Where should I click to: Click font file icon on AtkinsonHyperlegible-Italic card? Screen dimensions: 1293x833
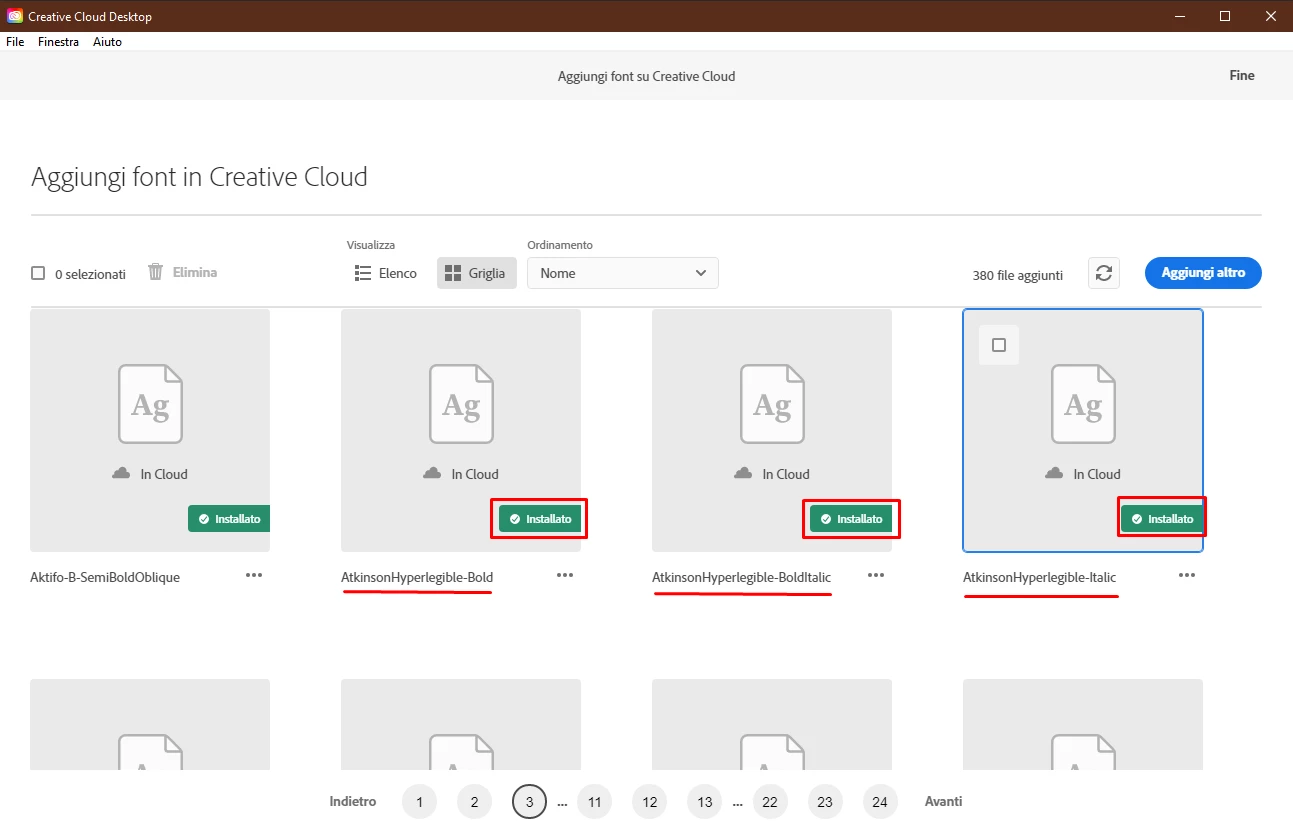1084,404
